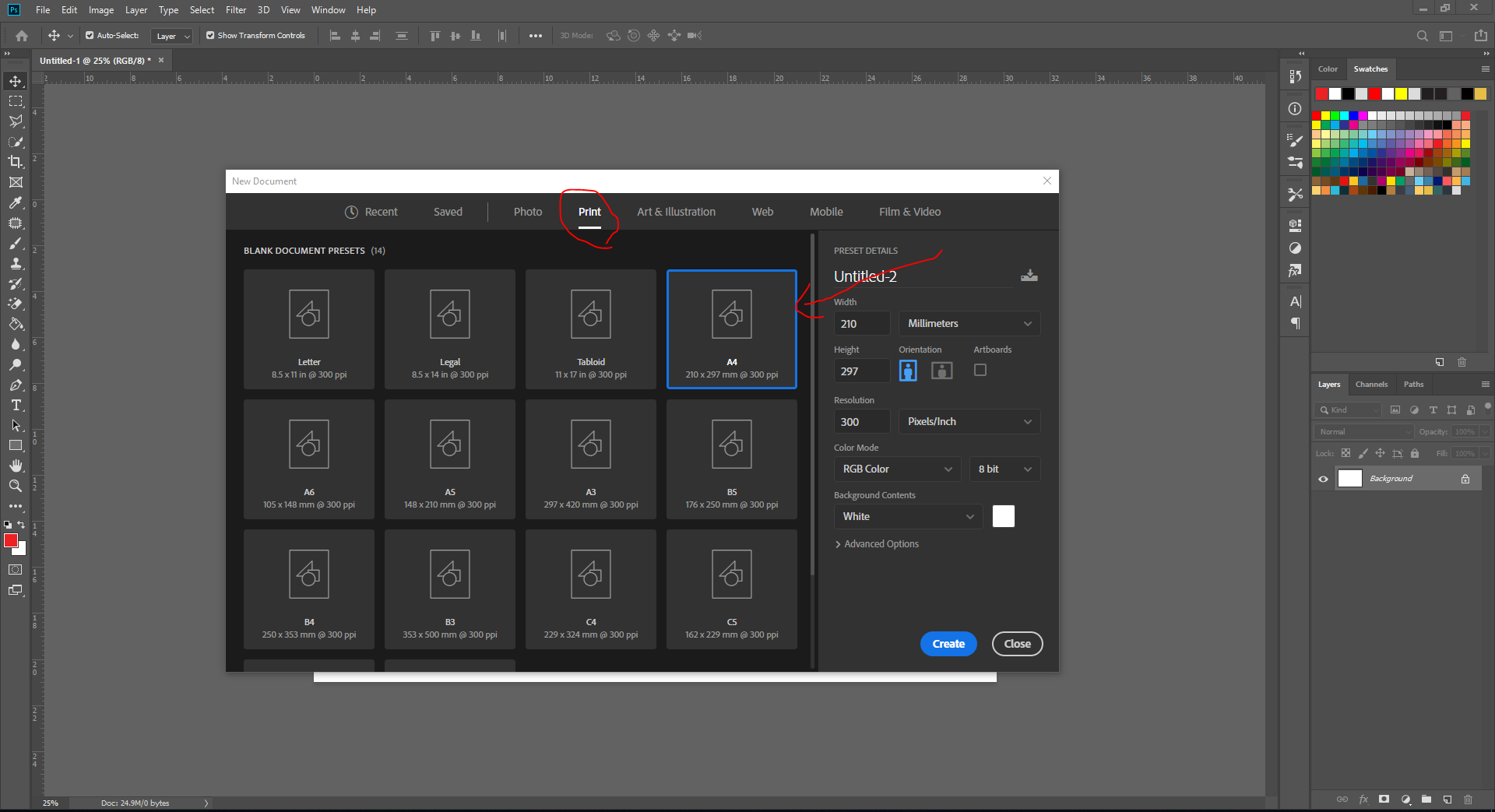
Task: Switch to the Photo tab
Action: [528, 212]
